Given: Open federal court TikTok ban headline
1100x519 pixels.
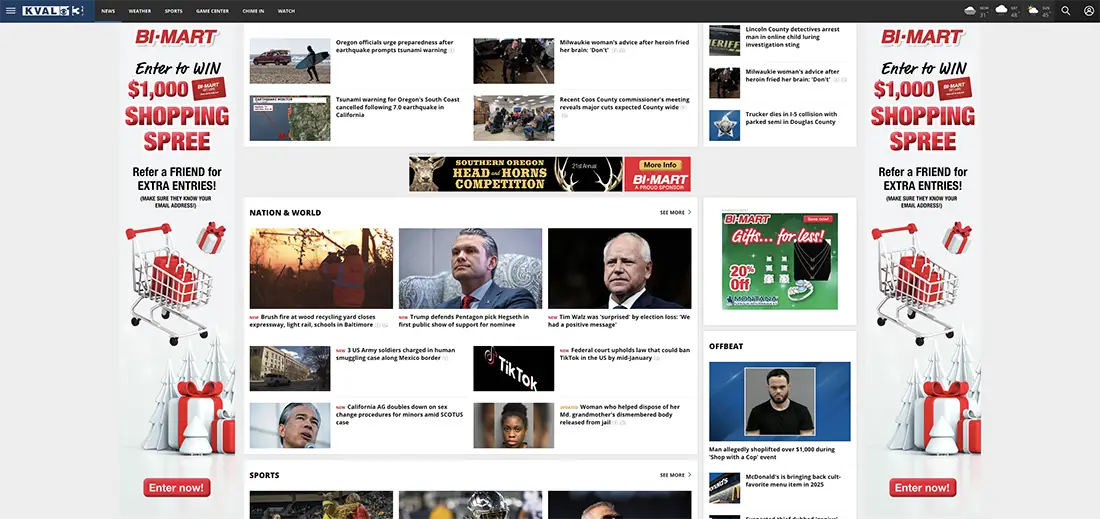Looking at the screenshot, I should (624, 354).
